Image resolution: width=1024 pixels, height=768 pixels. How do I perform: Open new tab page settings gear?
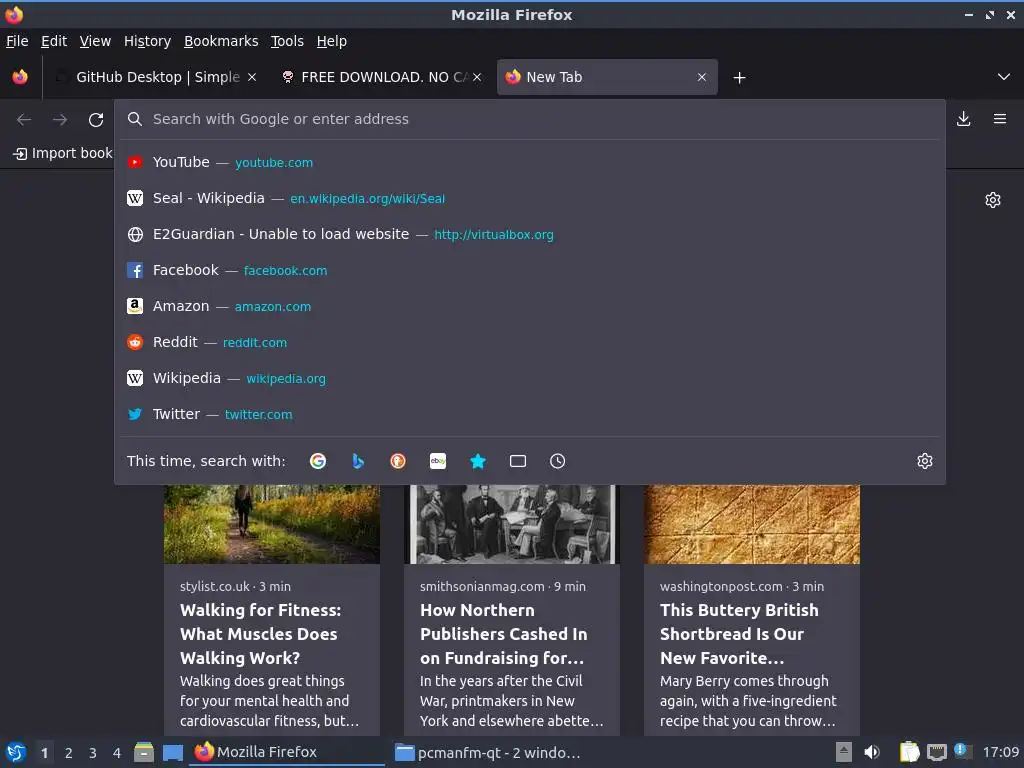tap(993, 200)
